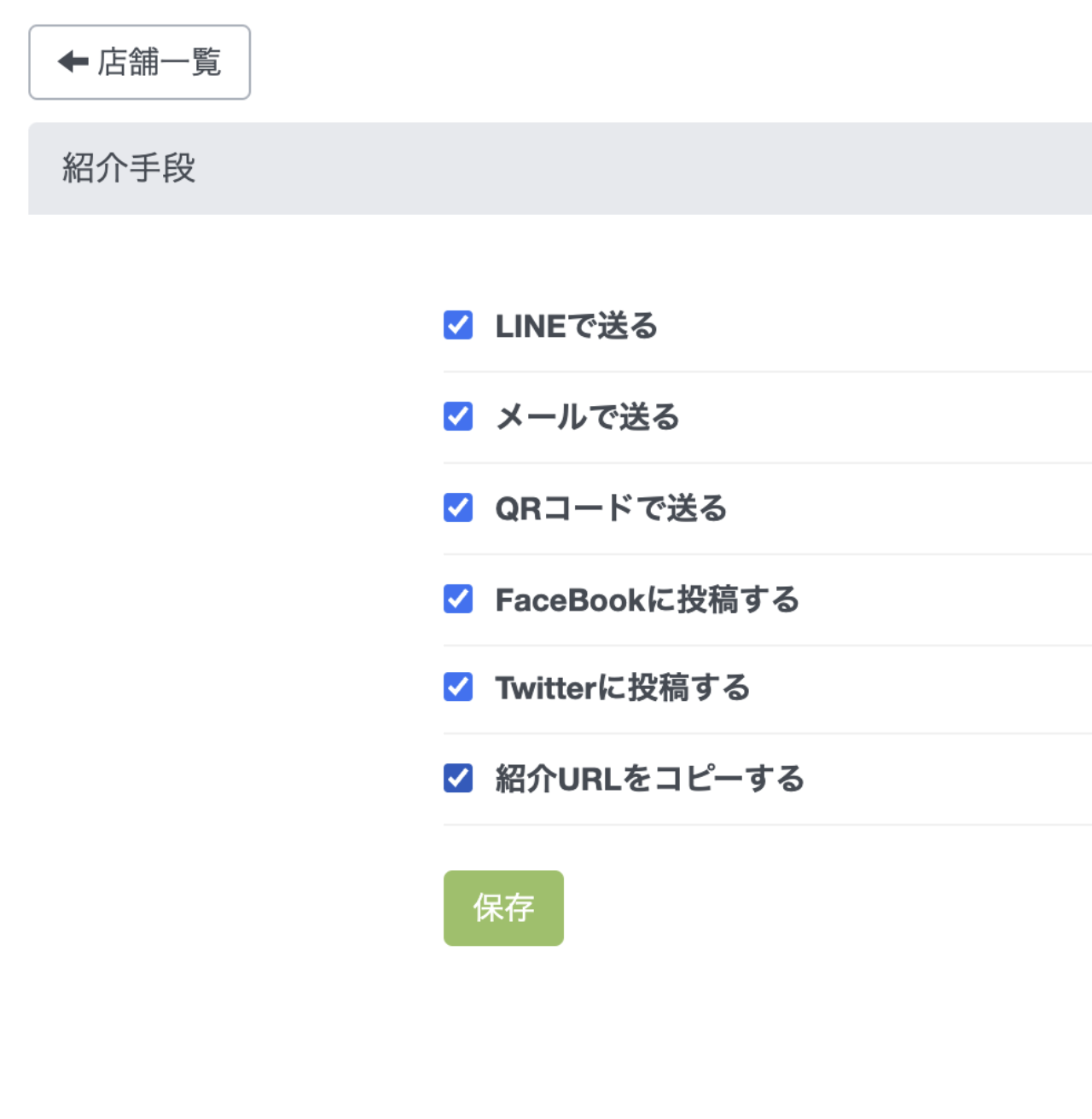The height and width of the screenshot is (1119, 1092).
Task: Uncheck the LINEで送る checkbox
Action: 458,325
